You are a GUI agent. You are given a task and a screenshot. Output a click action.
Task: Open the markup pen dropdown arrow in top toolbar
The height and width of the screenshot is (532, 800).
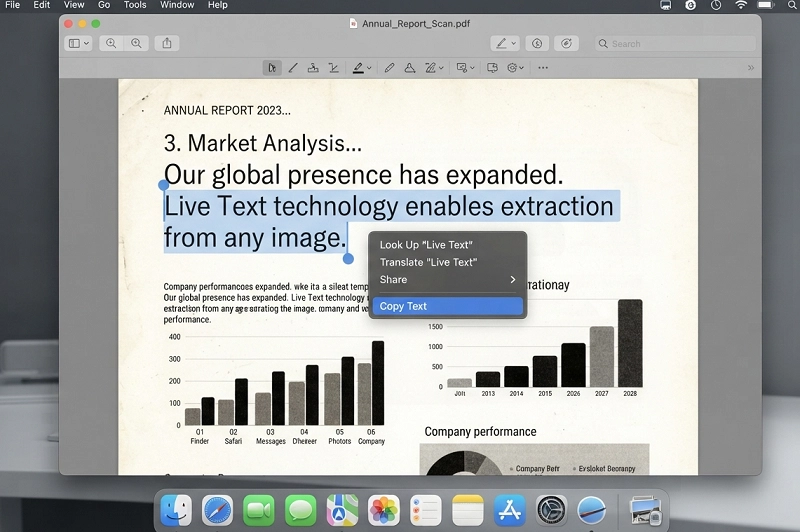pyautogui.click(x=514, y=43)
